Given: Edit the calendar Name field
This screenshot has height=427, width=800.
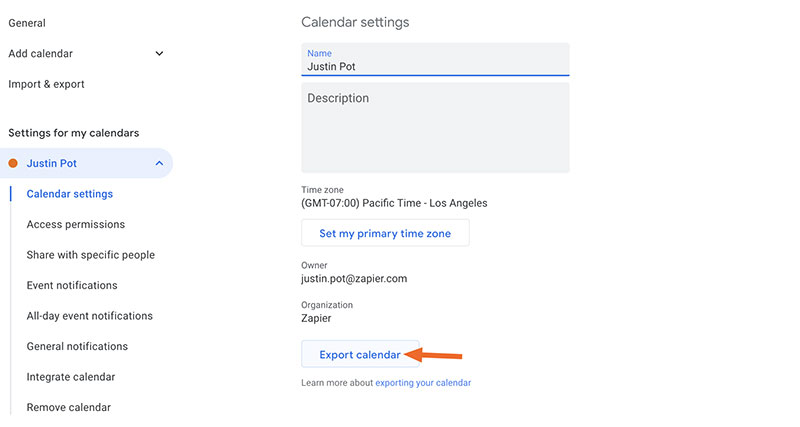Looking at the screenshot, I should (435, 67).
